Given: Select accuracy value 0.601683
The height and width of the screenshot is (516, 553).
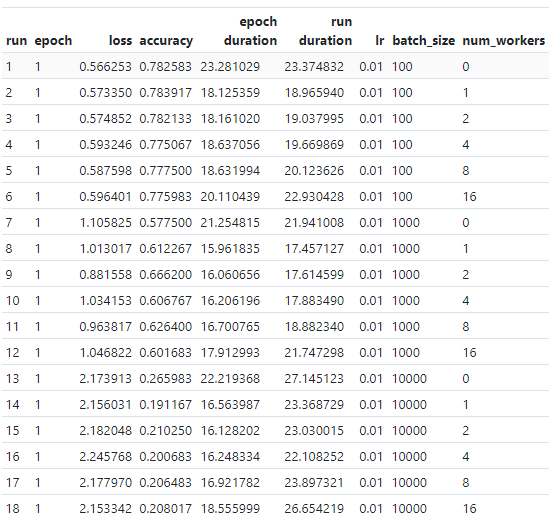Looking at the screenshot, I should point(165,353).
